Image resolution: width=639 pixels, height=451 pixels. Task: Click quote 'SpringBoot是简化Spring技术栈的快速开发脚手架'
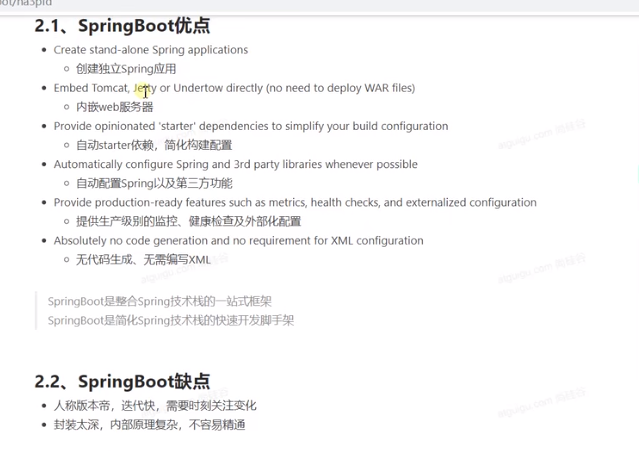170,321
